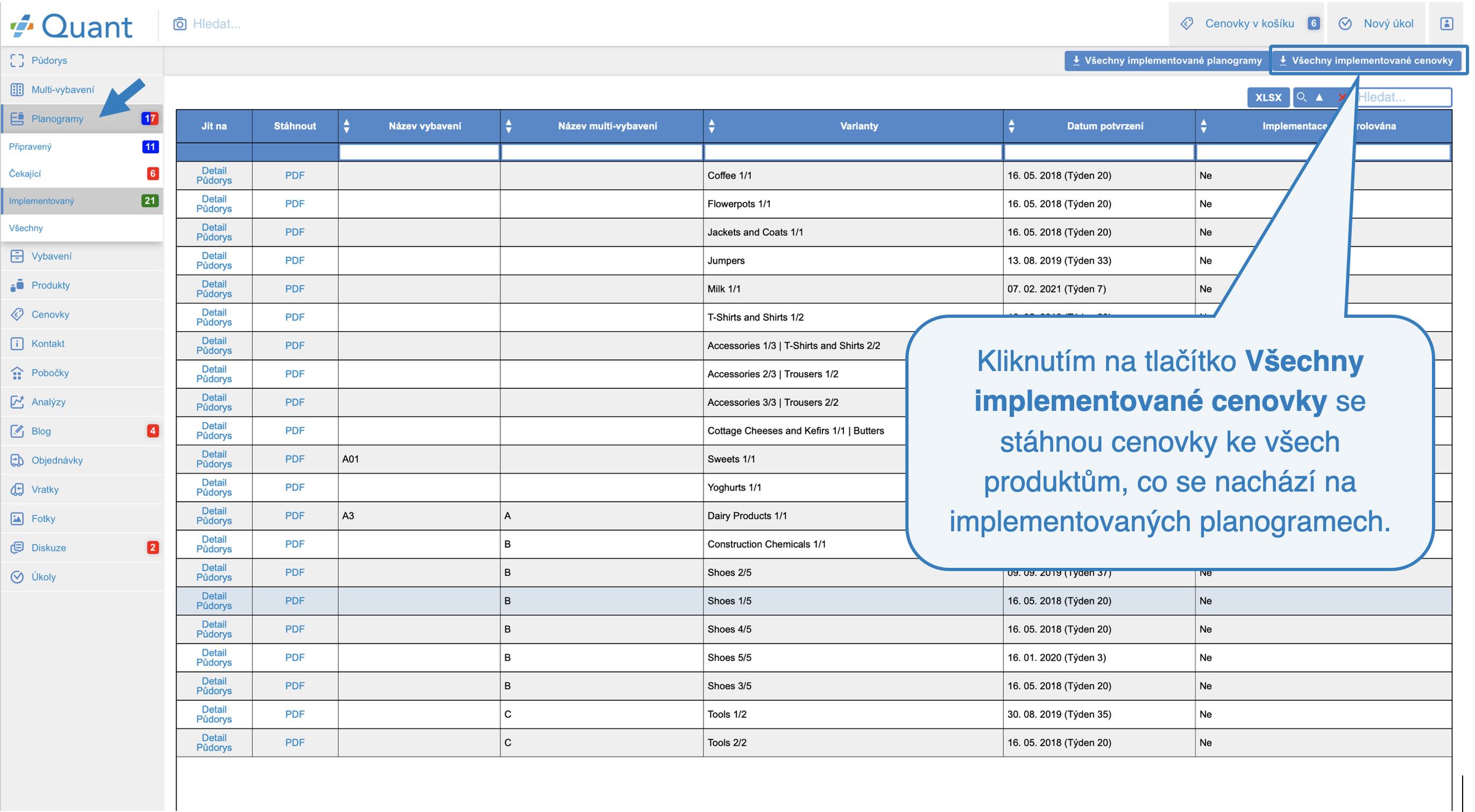Click the Název multi-vybavení filter field
Screen dimensions: 1475x812
(x=602, y=152)
